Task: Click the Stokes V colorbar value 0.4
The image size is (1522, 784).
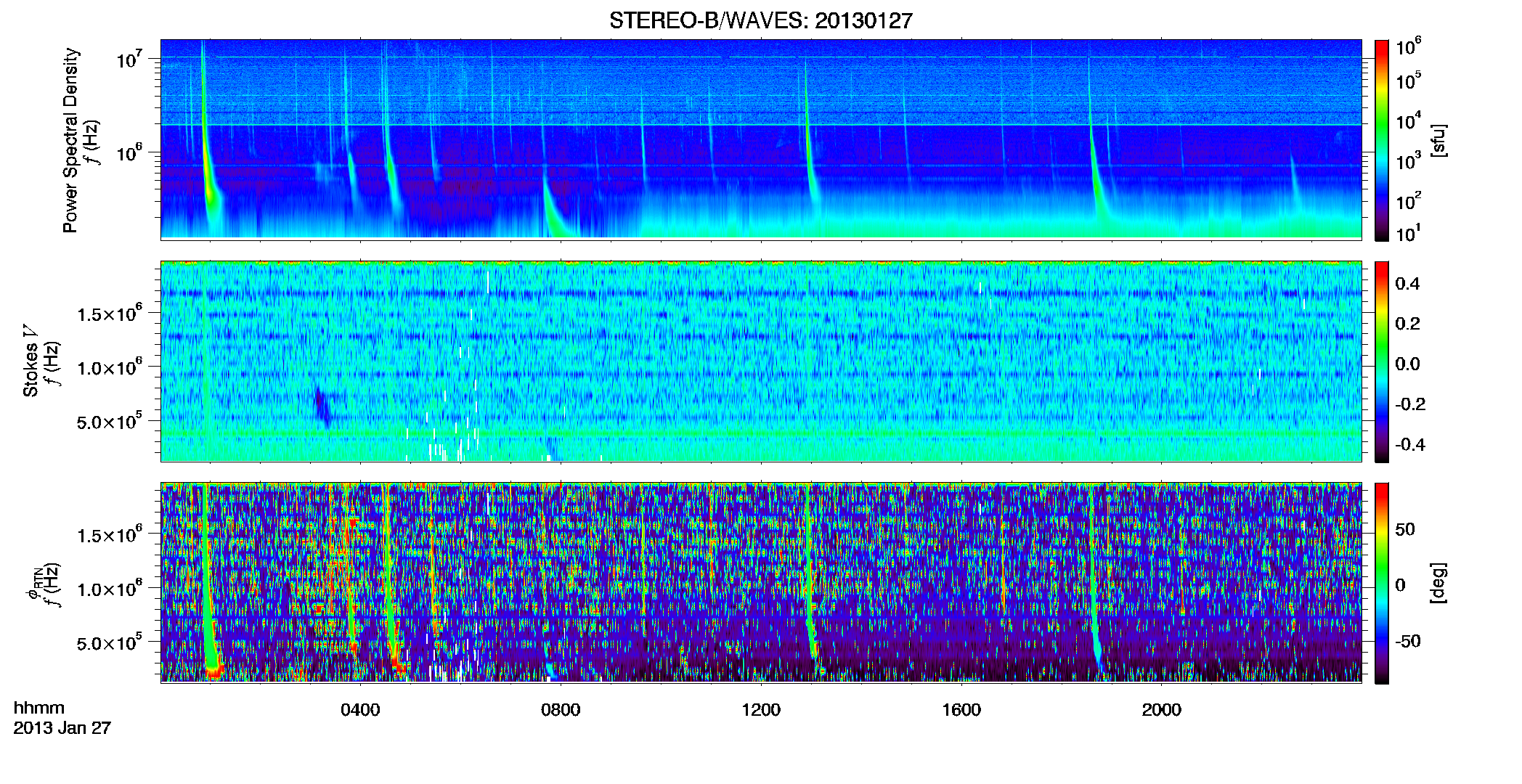Action: tap(1407, 284)
